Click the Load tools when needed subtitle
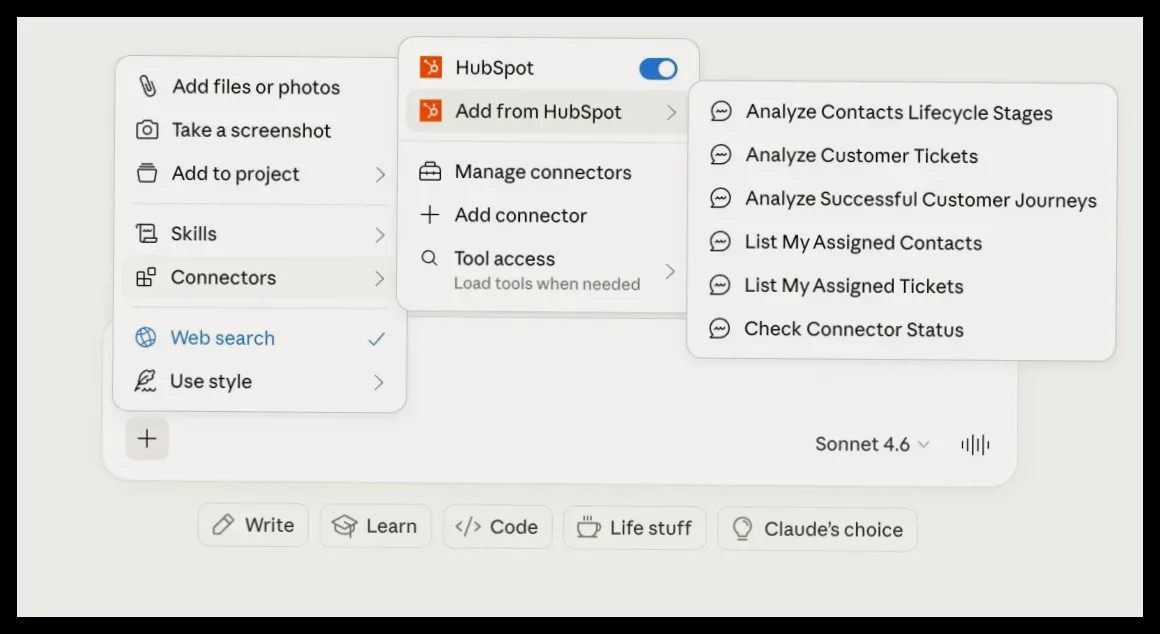The height and width of the screenshot is (634, 1160). (547, 283)
